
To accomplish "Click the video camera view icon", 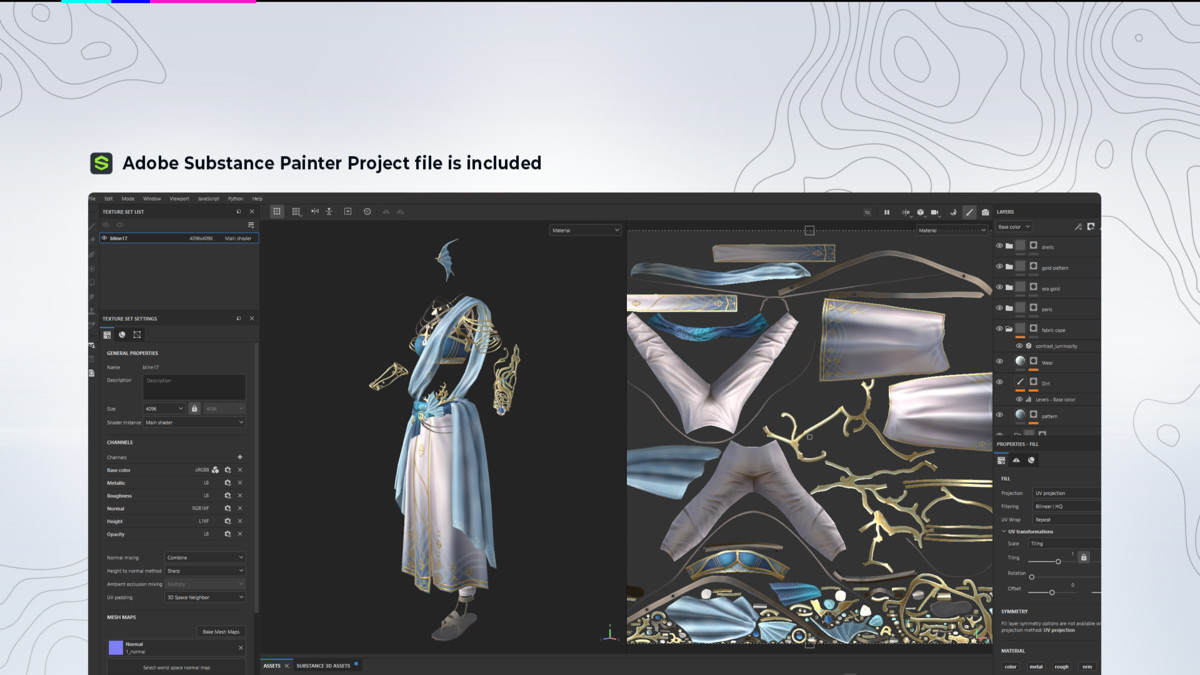I will click(x=935, y=212).
